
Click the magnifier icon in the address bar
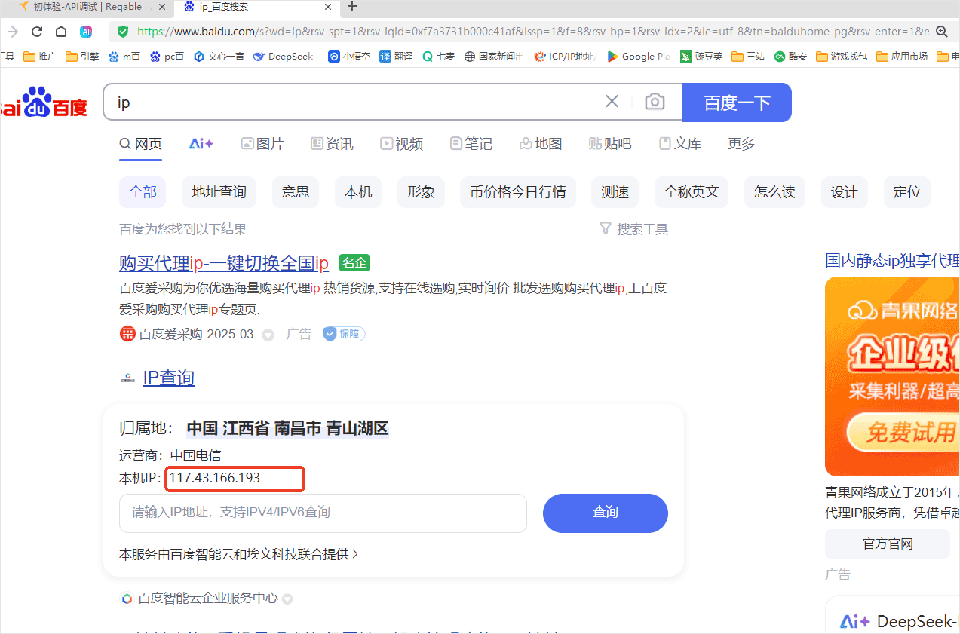(x=941, y=31)
